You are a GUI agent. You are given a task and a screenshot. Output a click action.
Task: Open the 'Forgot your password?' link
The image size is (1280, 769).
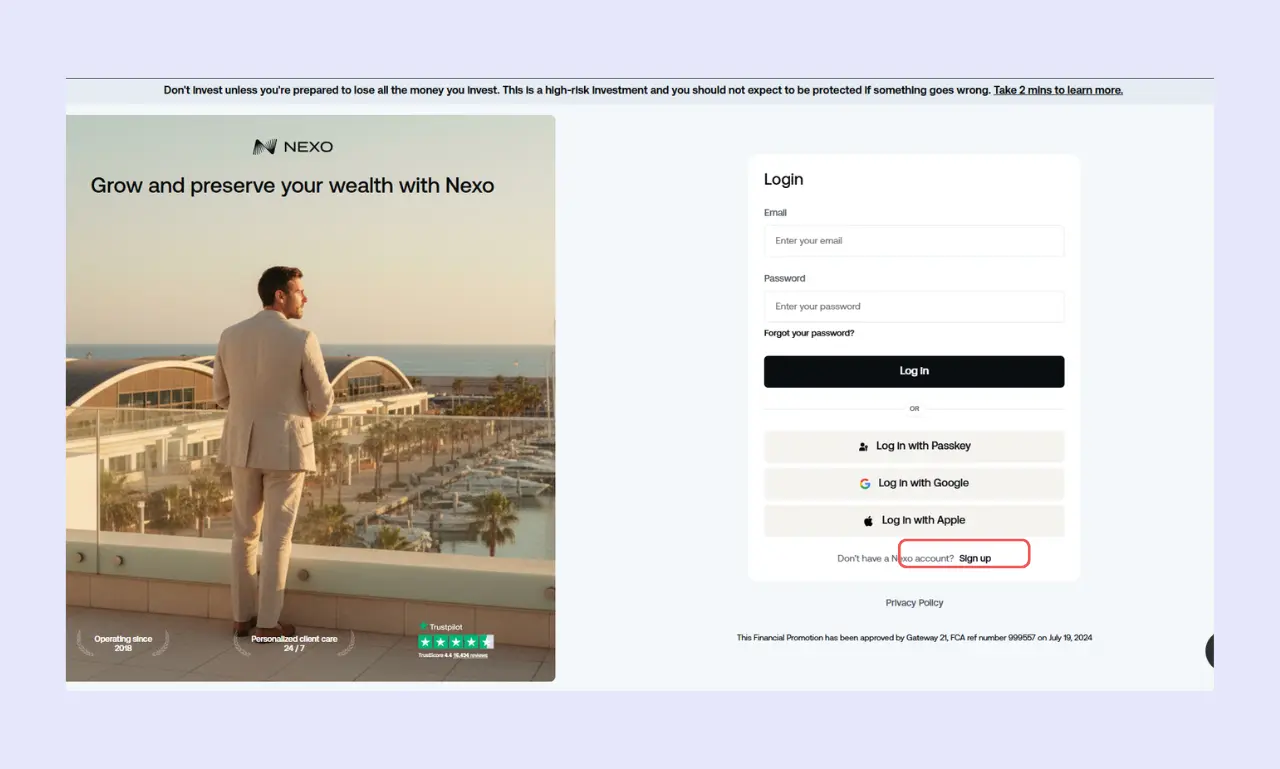coord(809,333)
